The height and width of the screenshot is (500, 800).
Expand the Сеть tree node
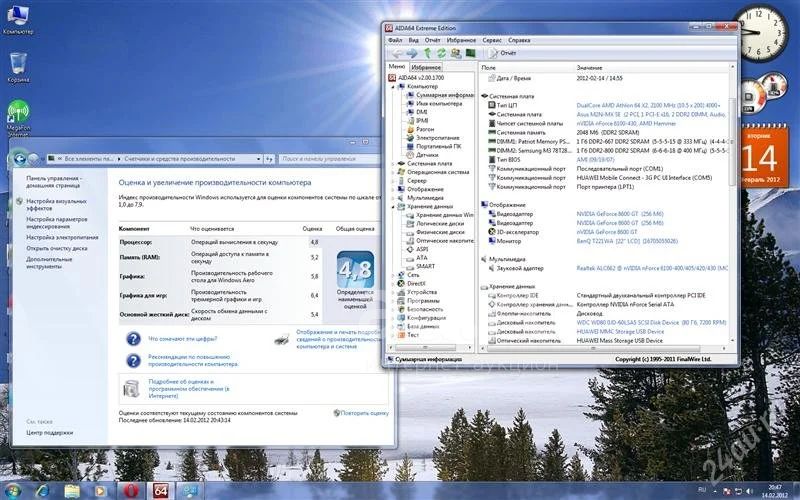tap(393, 275)
